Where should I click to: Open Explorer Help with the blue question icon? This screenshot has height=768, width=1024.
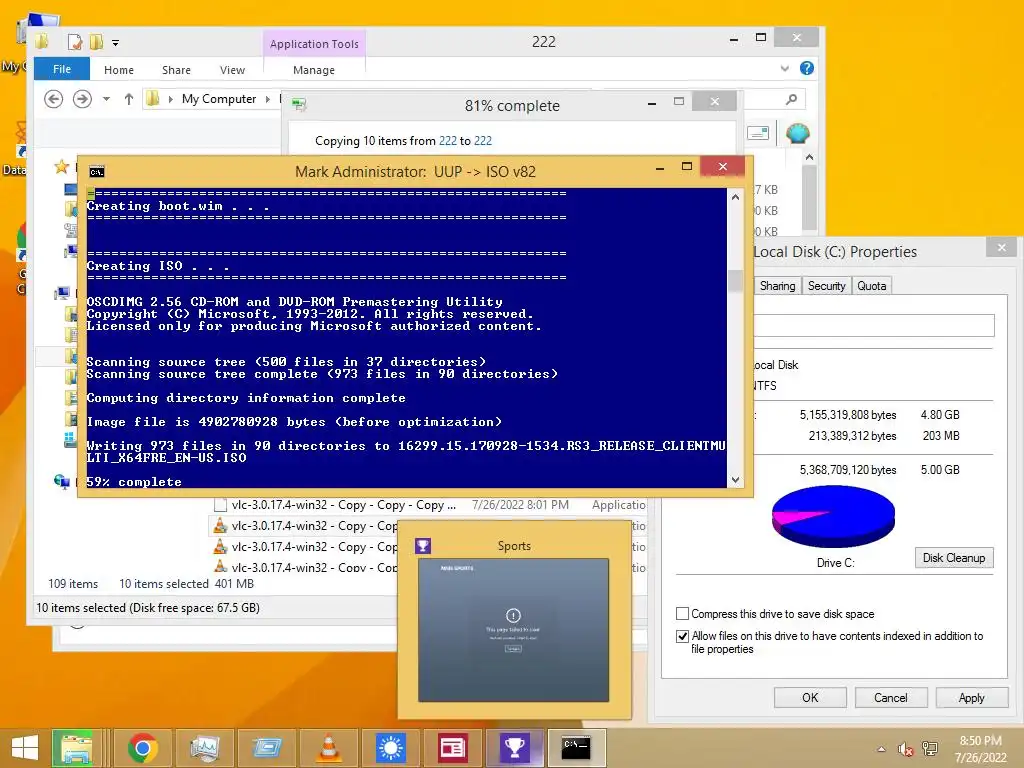pyautogui.click(x=807, y=68)
